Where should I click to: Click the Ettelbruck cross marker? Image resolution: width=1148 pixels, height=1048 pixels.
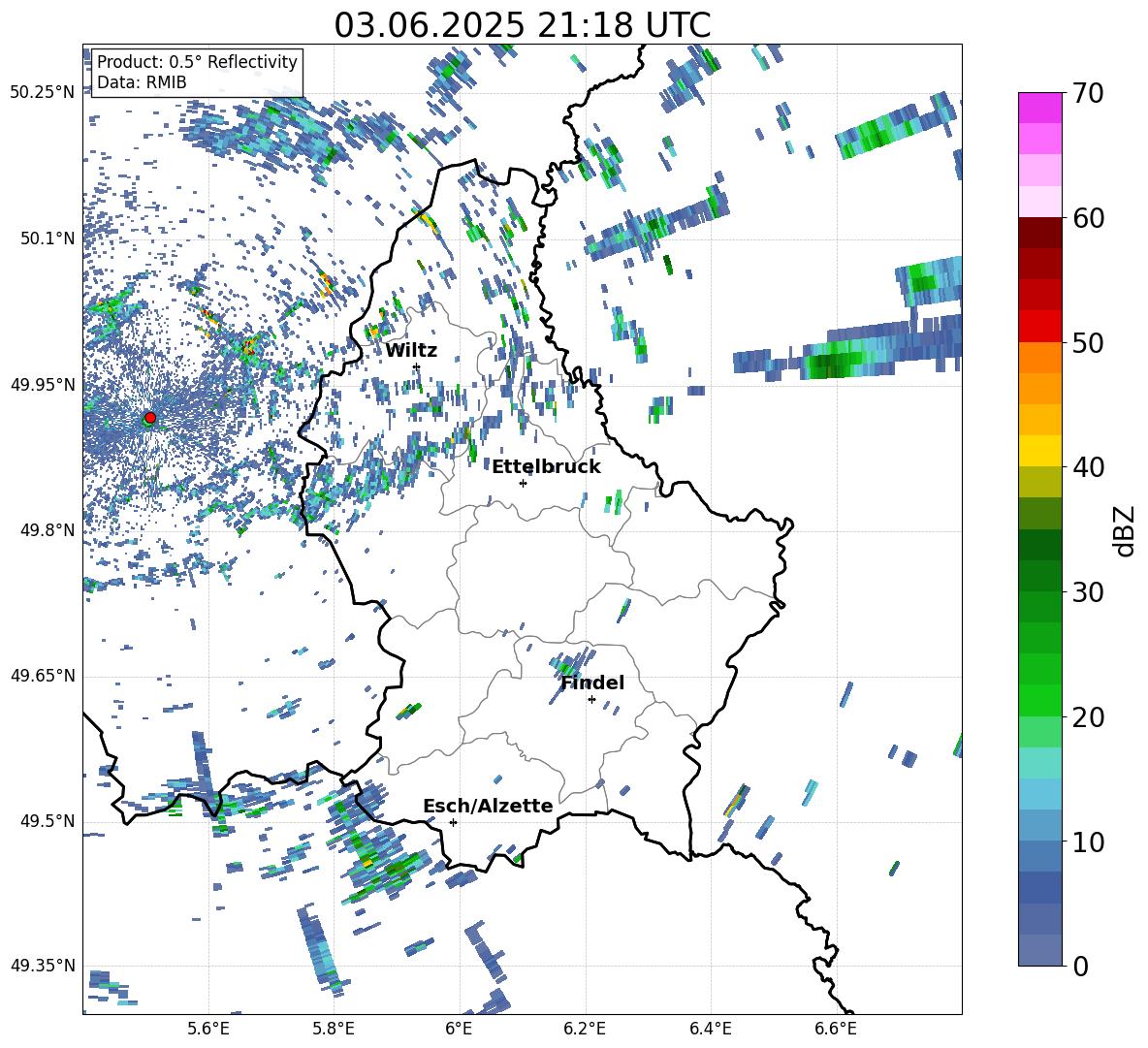(x=523, y=483)
